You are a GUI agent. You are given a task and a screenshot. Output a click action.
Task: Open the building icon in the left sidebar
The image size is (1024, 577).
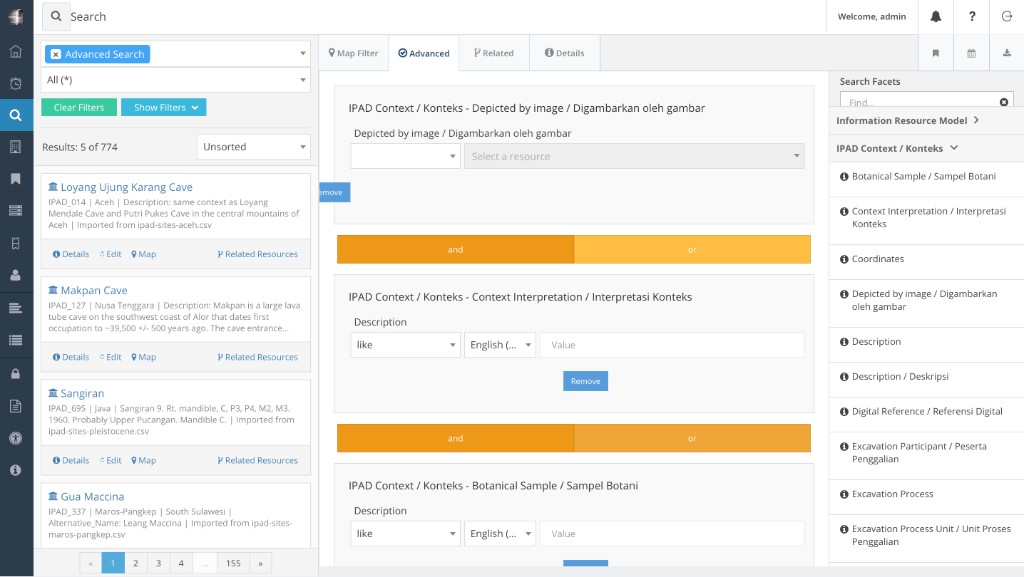point(16,147)
